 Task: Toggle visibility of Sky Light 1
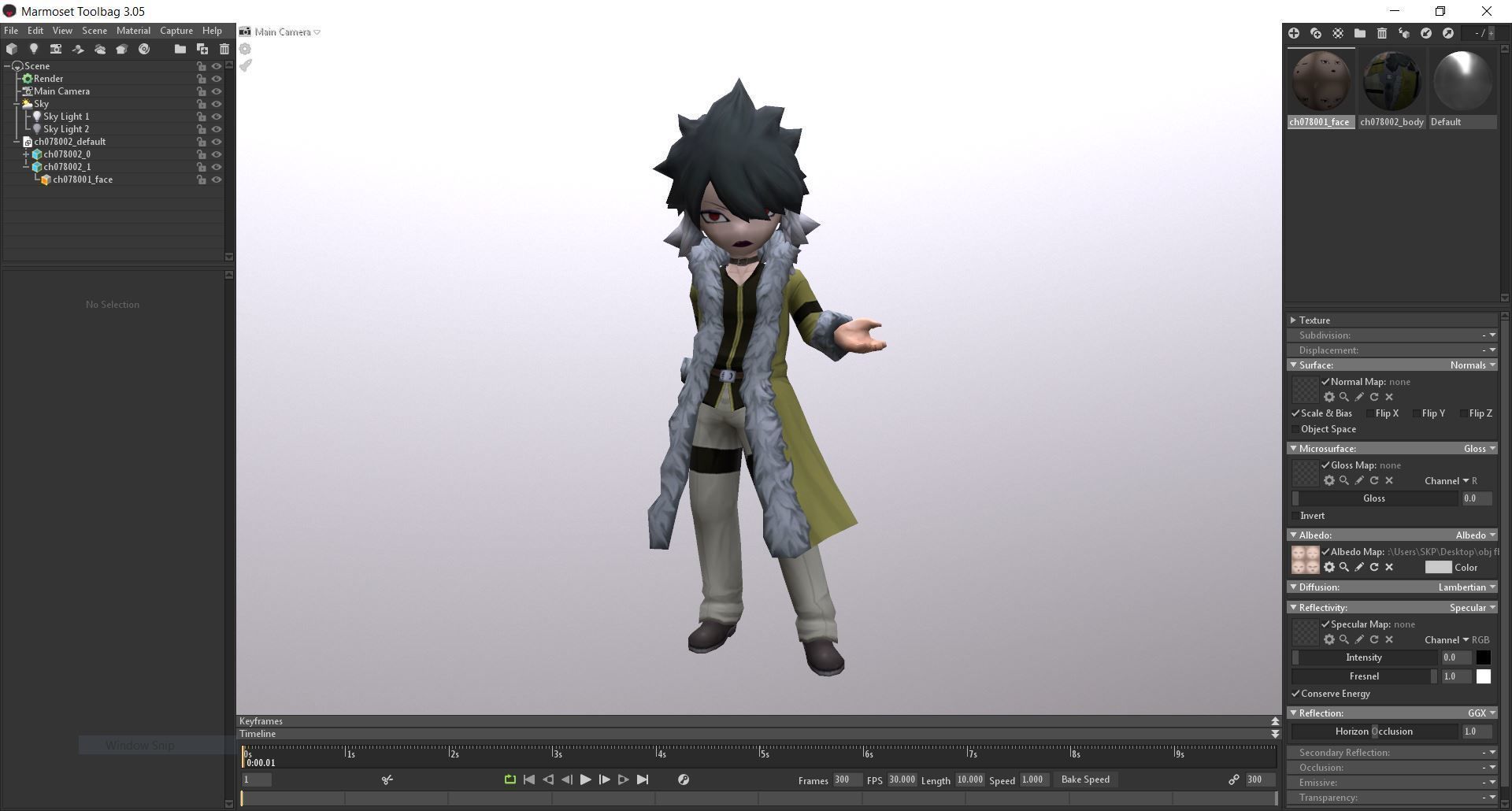click(217, 117)
